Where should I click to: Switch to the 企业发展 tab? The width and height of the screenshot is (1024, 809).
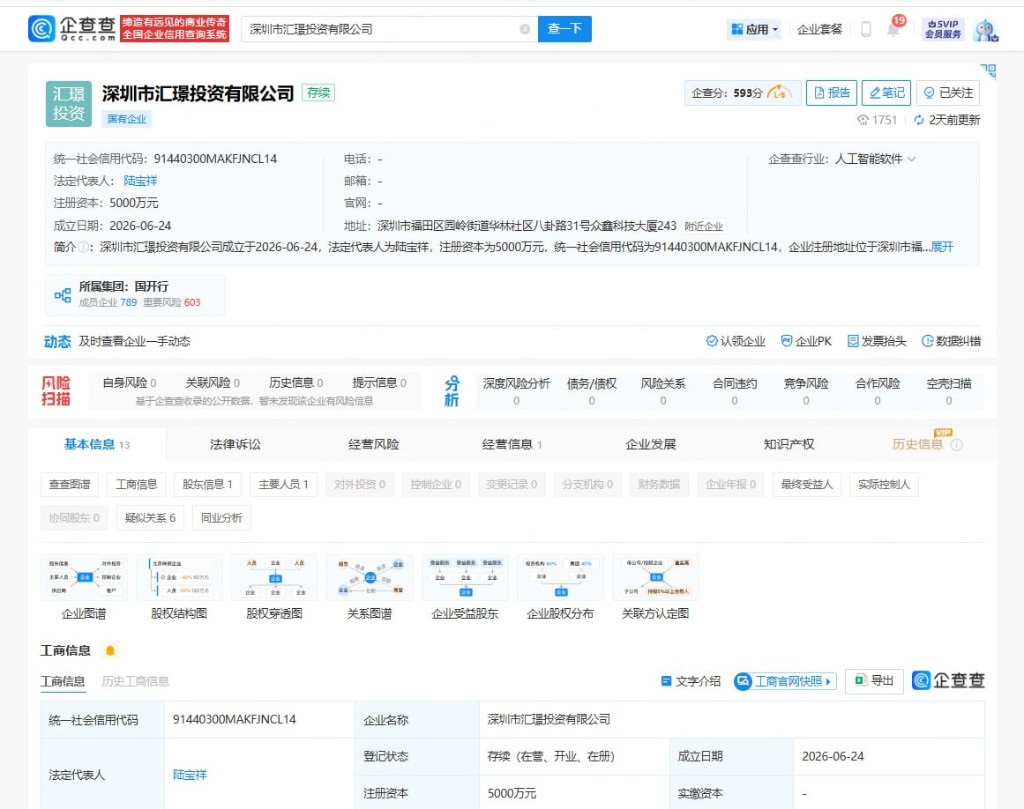pyautogui.click(x=650, y=445)
